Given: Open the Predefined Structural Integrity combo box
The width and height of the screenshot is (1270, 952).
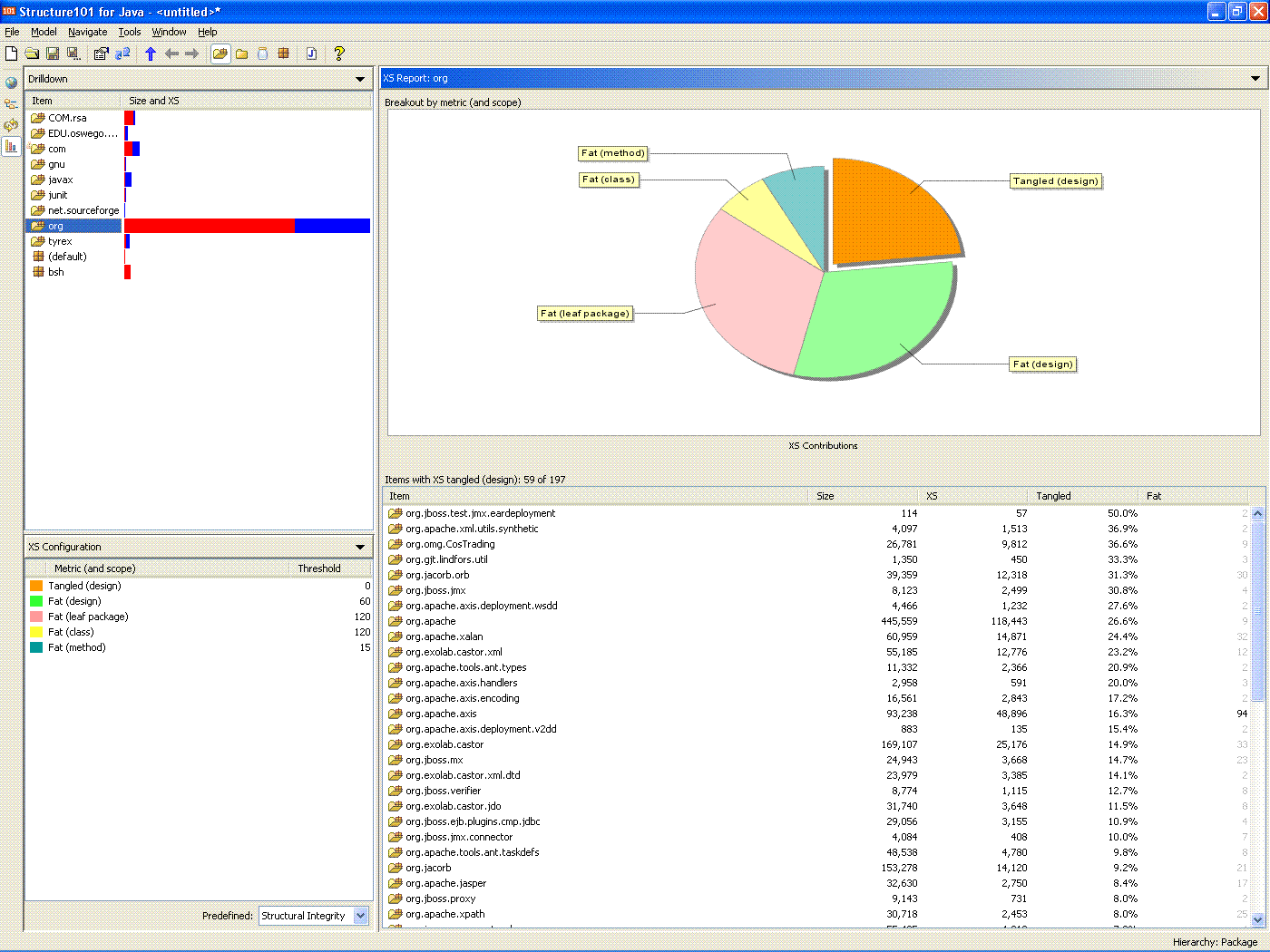Looking at the screenshot, I should (314, 916).
